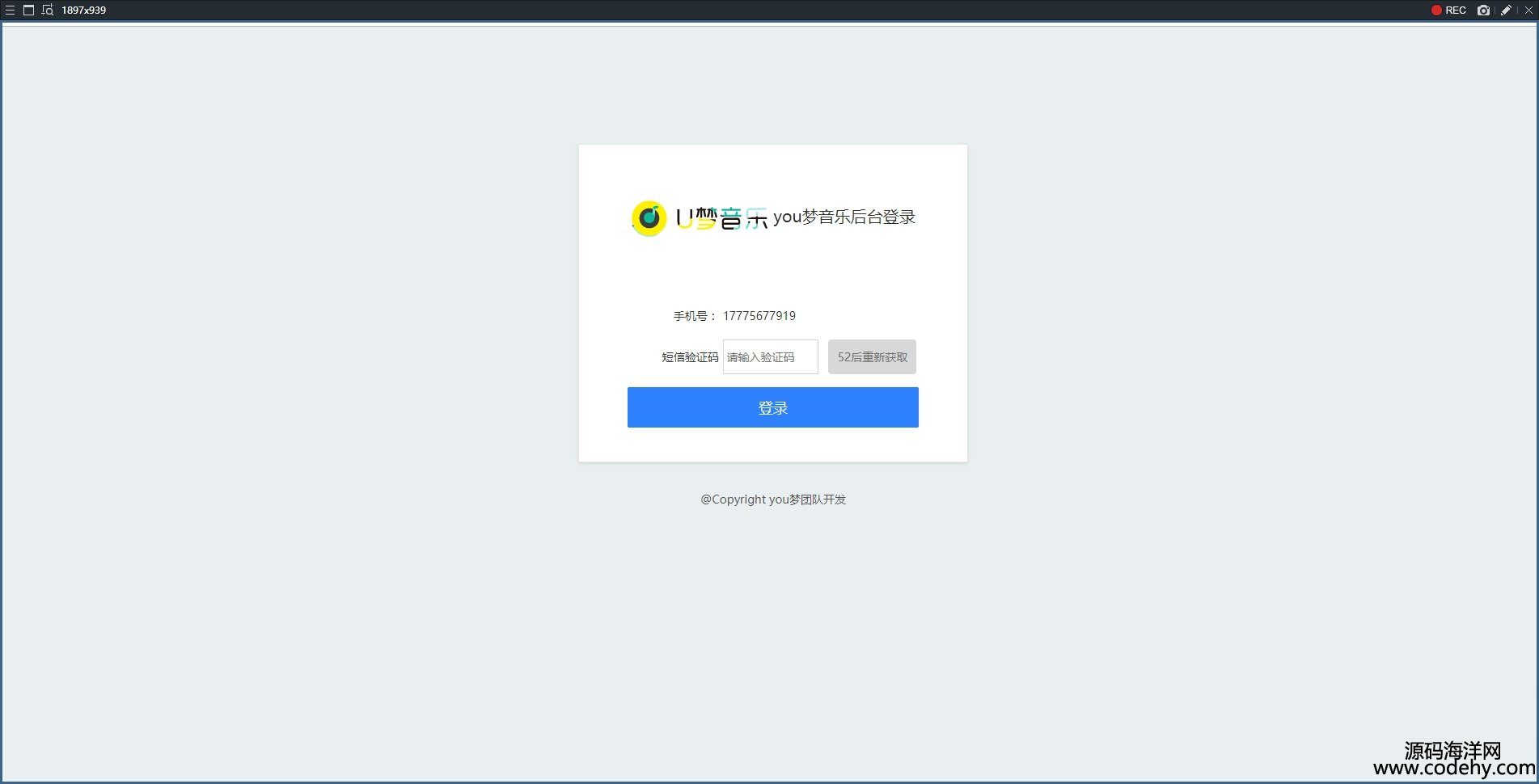This screenshot has height=784, width=1539.
Task: Click the blue 登录 login button
Action: pyautogui.click(x=772, y=407)
